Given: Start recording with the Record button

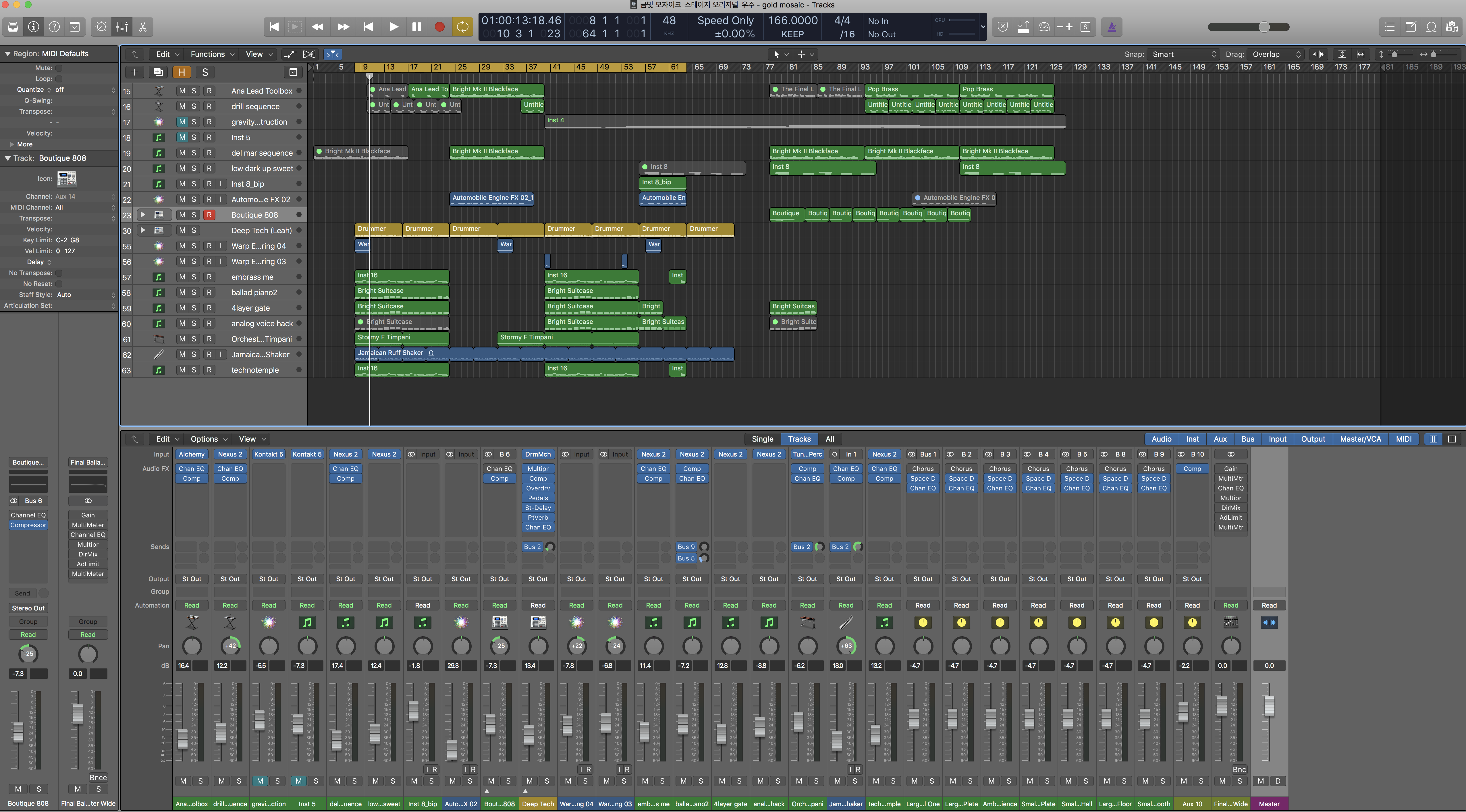Looking at the screenshot, I should coord(439,27).
